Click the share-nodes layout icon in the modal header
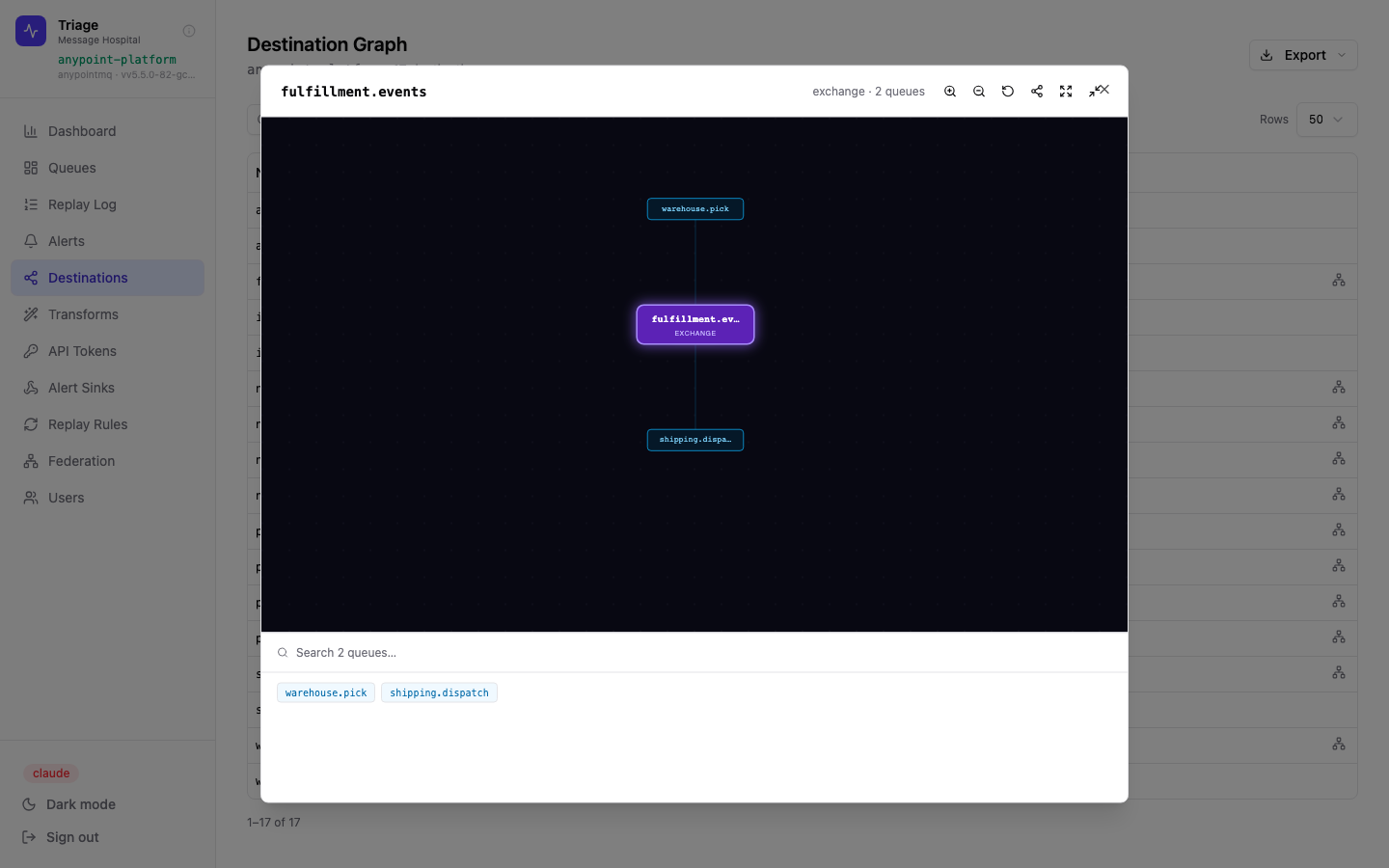Viewport: 1389px width, 868px height. (x=1037, y=92)
